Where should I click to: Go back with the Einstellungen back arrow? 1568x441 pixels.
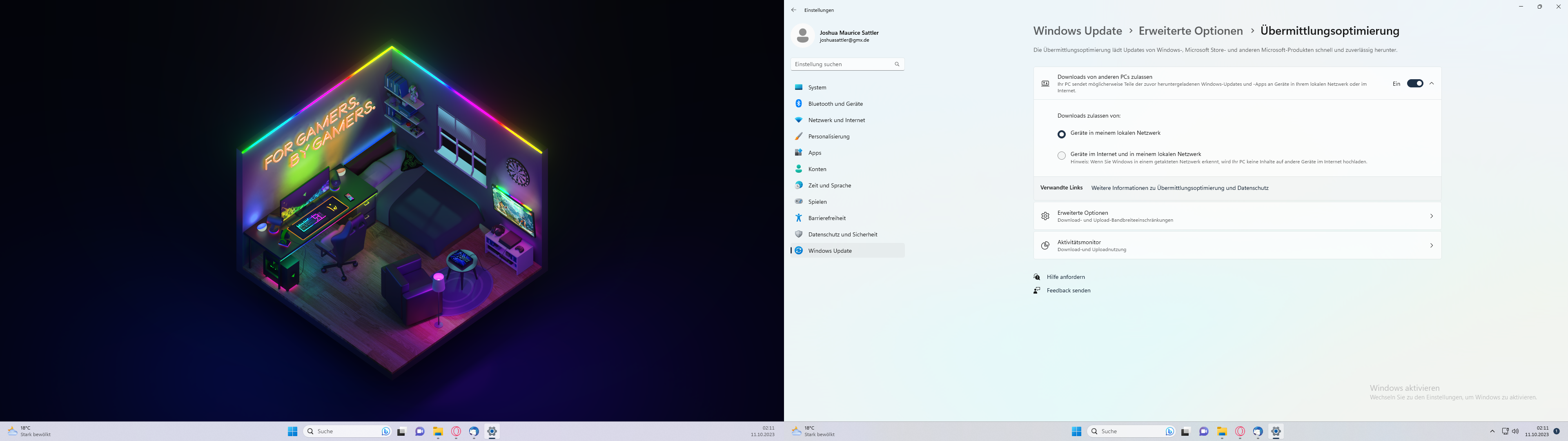(794, 10)
